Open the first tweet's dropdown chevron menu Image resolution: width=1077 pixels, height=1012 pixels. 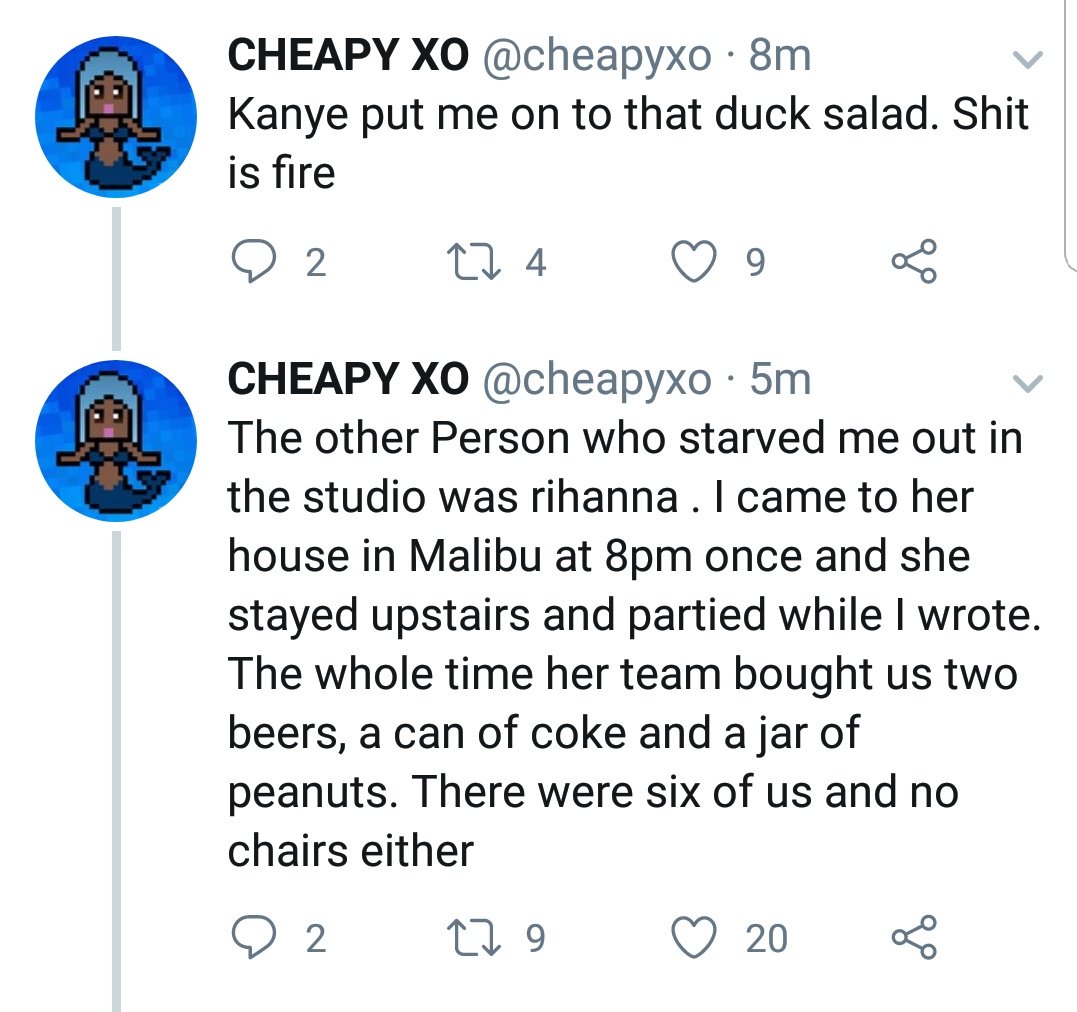click(x=1028, y=61)
